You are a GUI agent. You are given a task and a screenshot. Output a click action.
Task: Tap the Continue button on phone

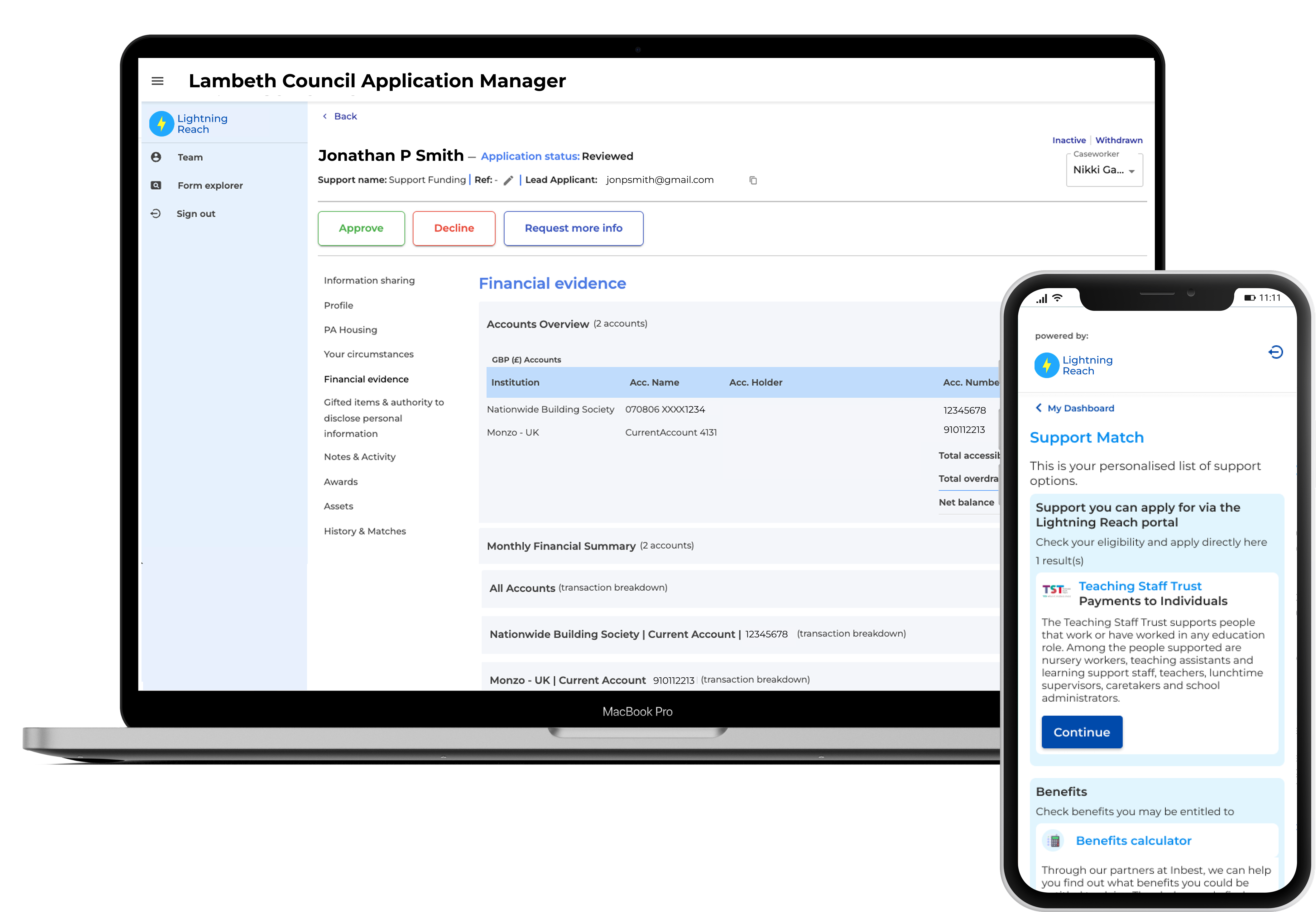point(1082,732)
